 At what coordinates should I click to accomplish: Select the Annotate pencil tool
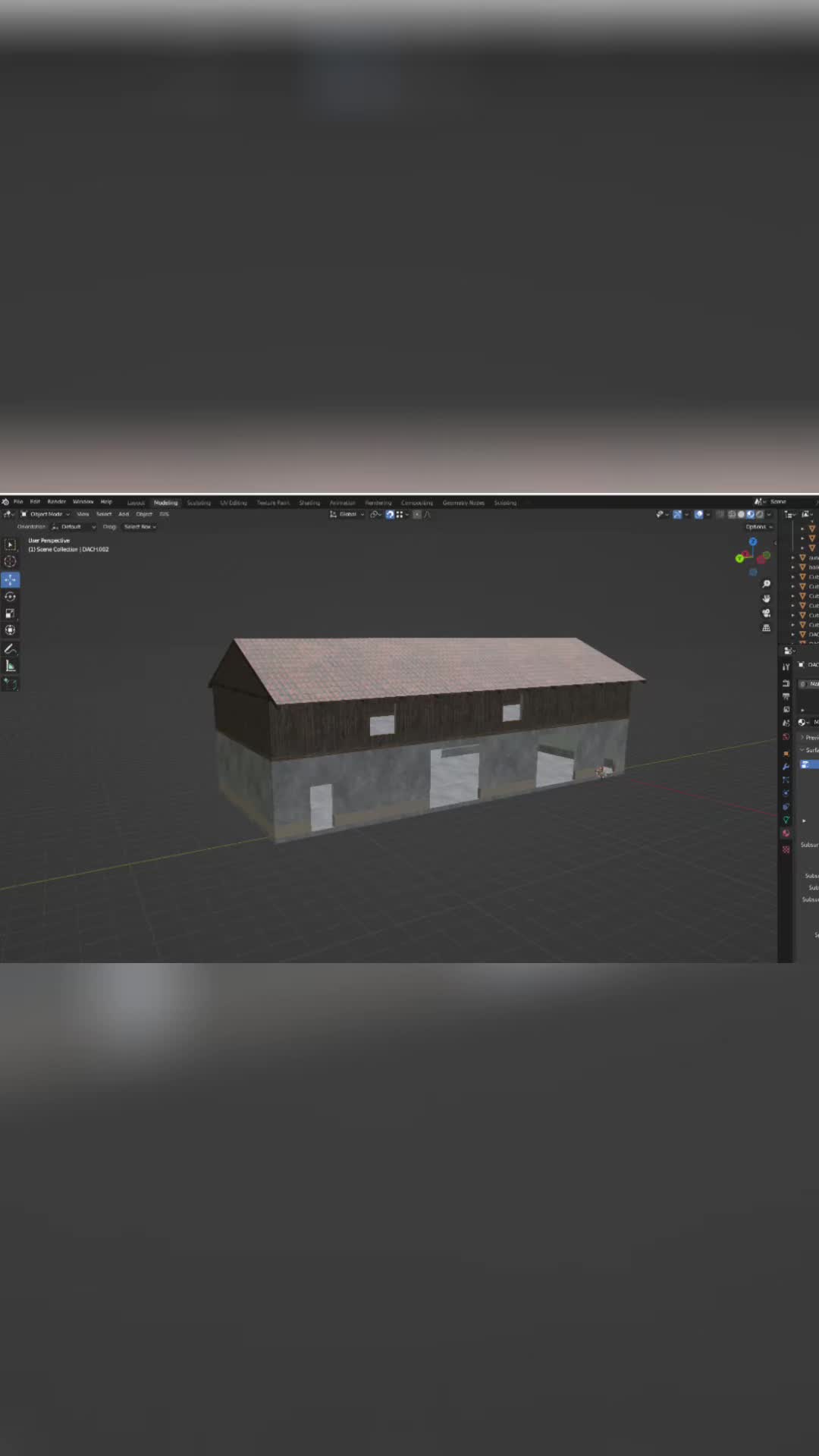[10, 648]
